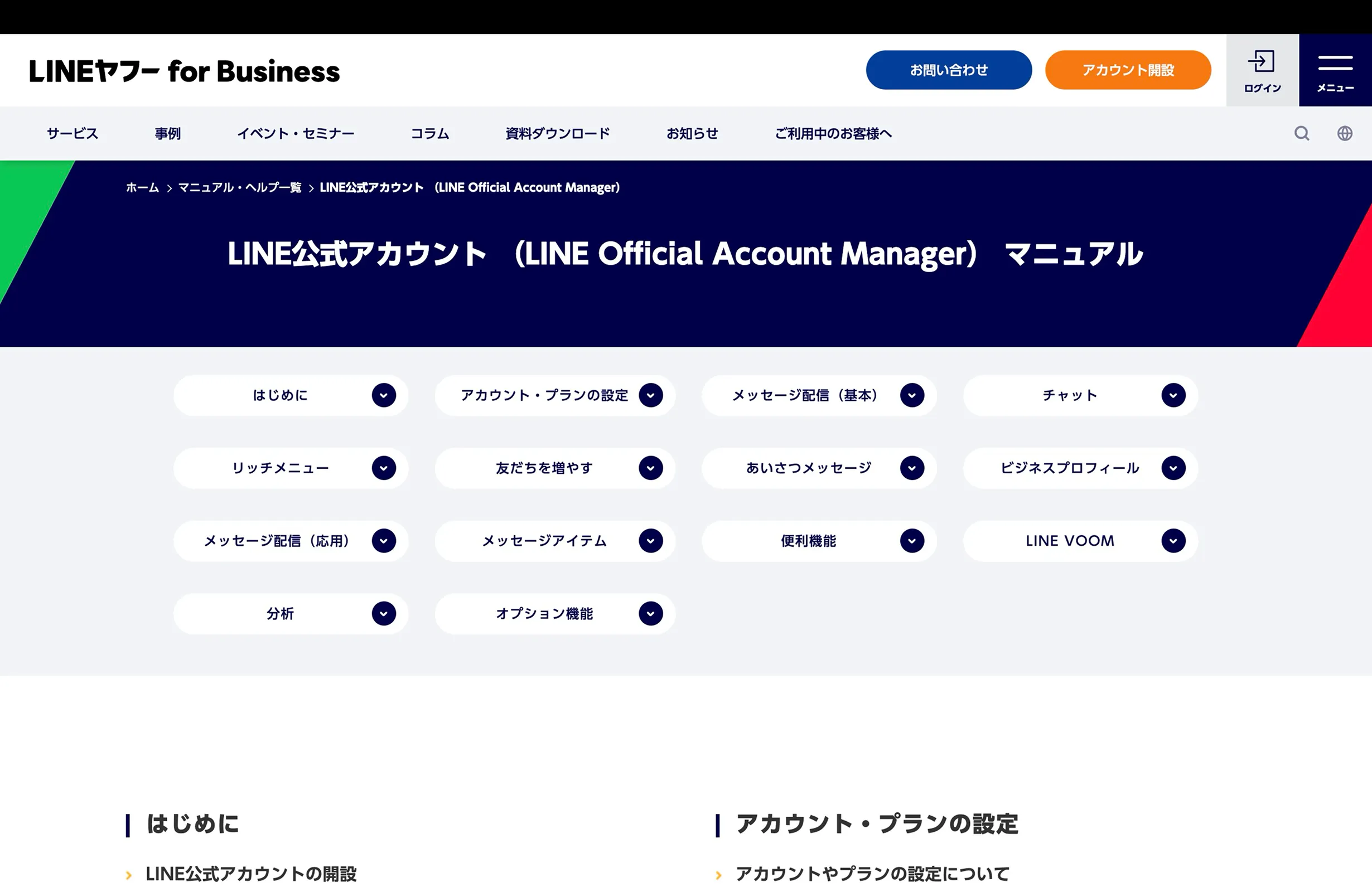Expand the 友だちを増やす chevron
The image size is (1372, 892).
pos(651,468)
